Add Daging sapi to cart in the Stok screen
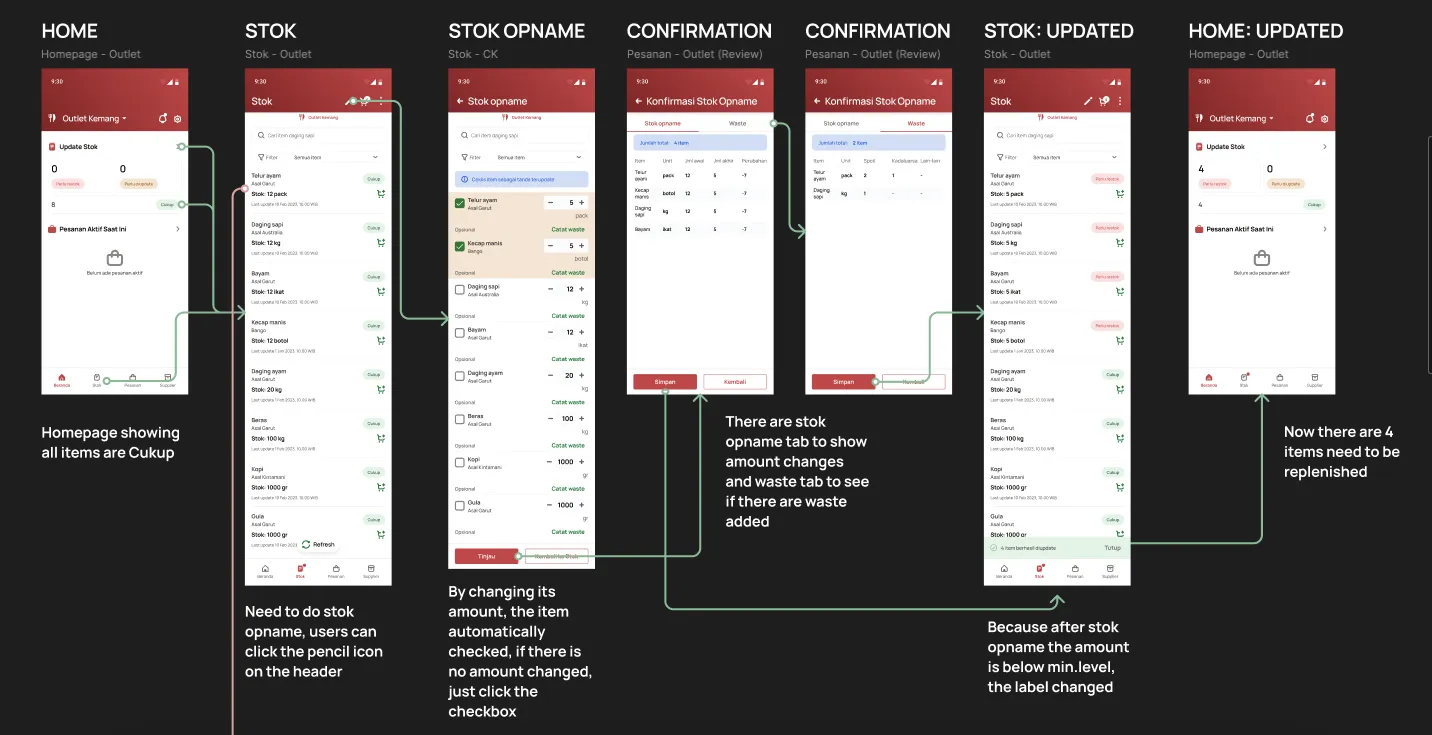This screenshot has width=1432, height=735. click(x=381, y=243)
